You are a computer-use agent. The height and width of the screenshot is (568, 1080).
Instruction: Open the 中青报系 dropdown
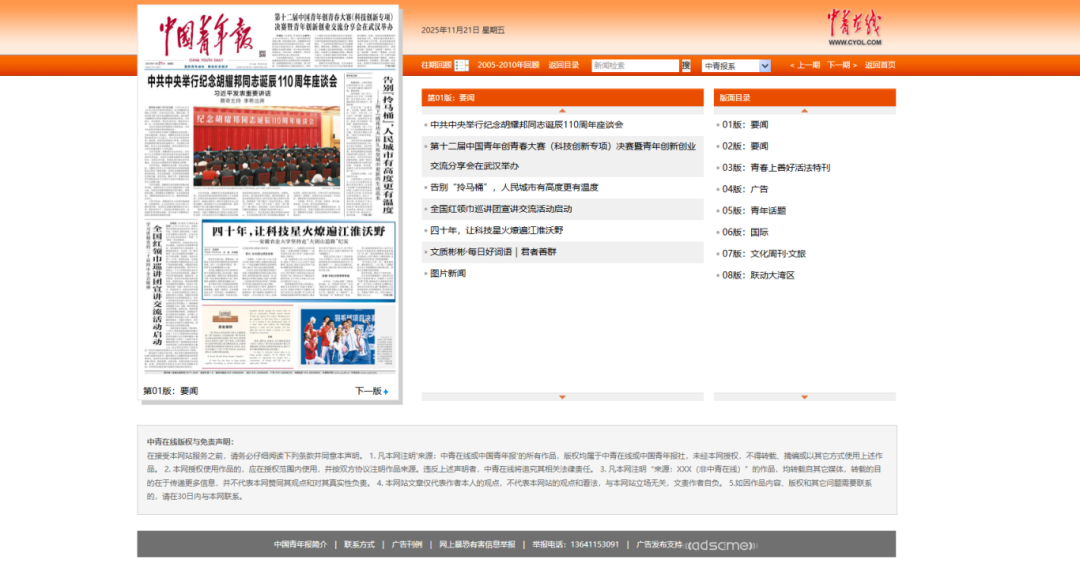(x=736, y=66)
